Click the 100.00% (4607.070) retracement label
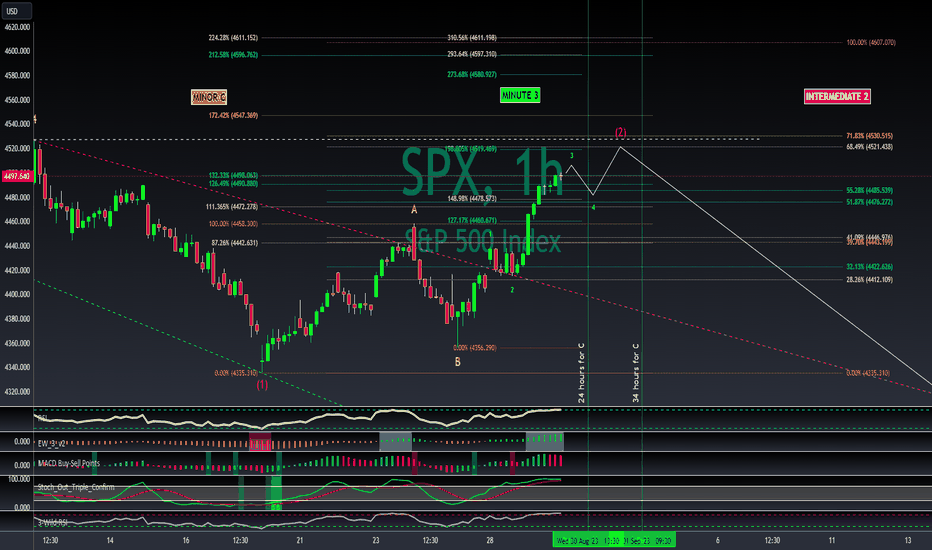Image resolution: width=932 pixels, height=550 pixels. point(871,42)
